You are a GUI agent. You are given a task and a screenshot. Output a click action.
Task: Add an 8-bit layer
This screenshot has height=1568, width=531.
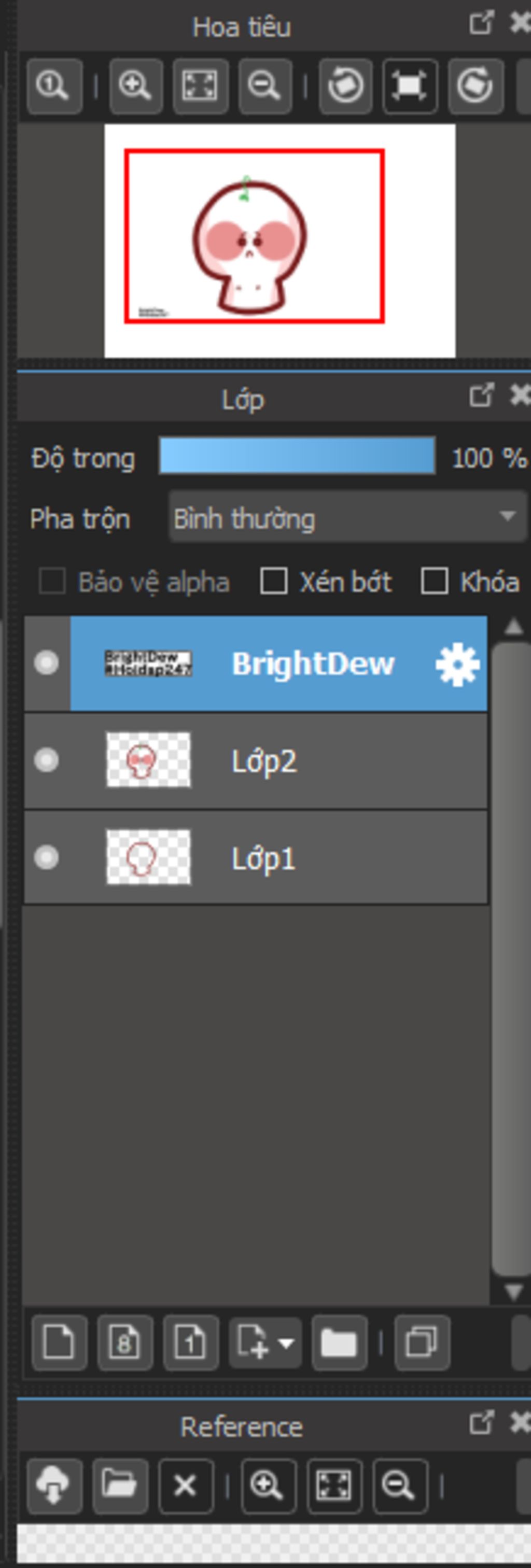[x=124, y=1341]
